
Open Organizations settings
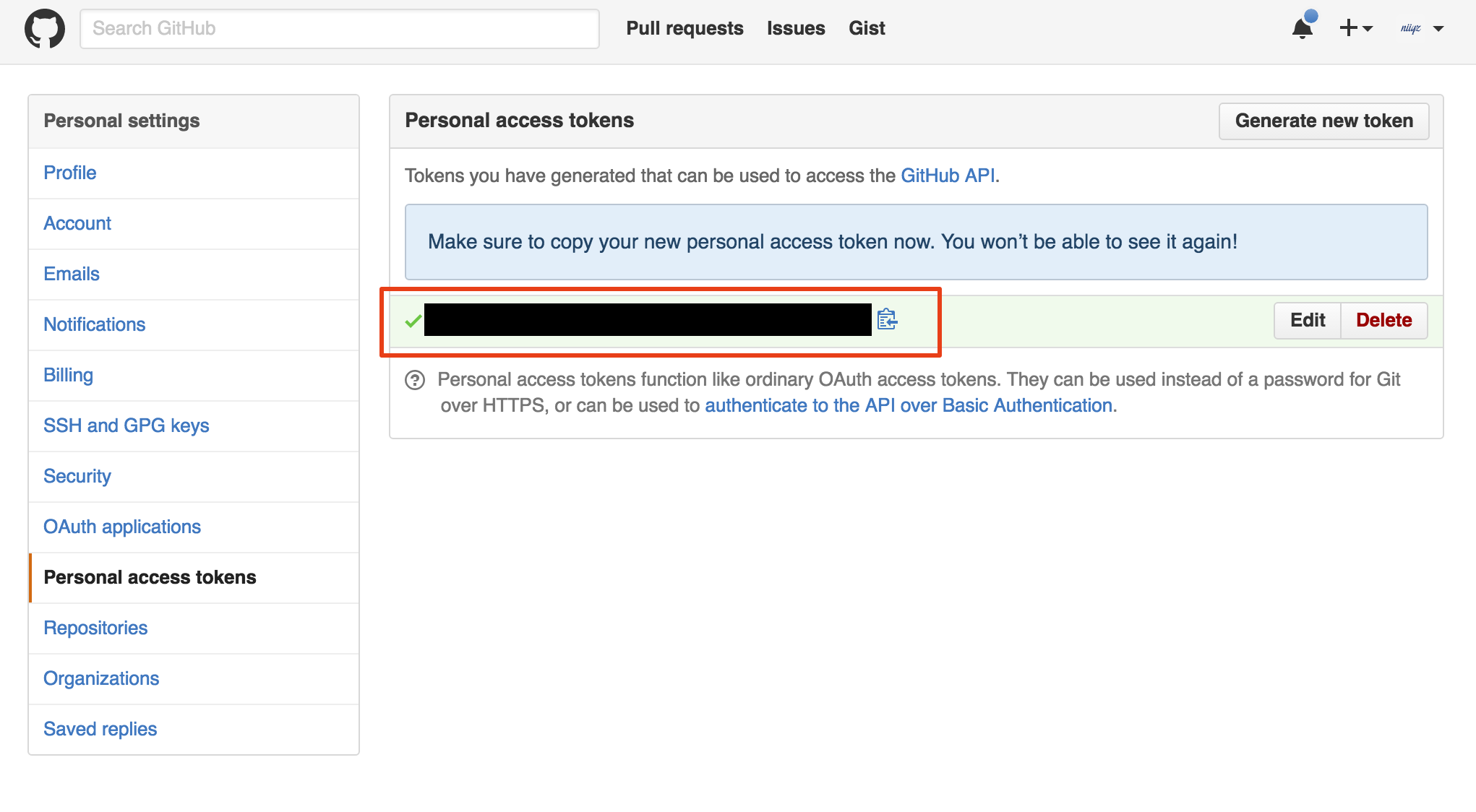coord(194,679)
